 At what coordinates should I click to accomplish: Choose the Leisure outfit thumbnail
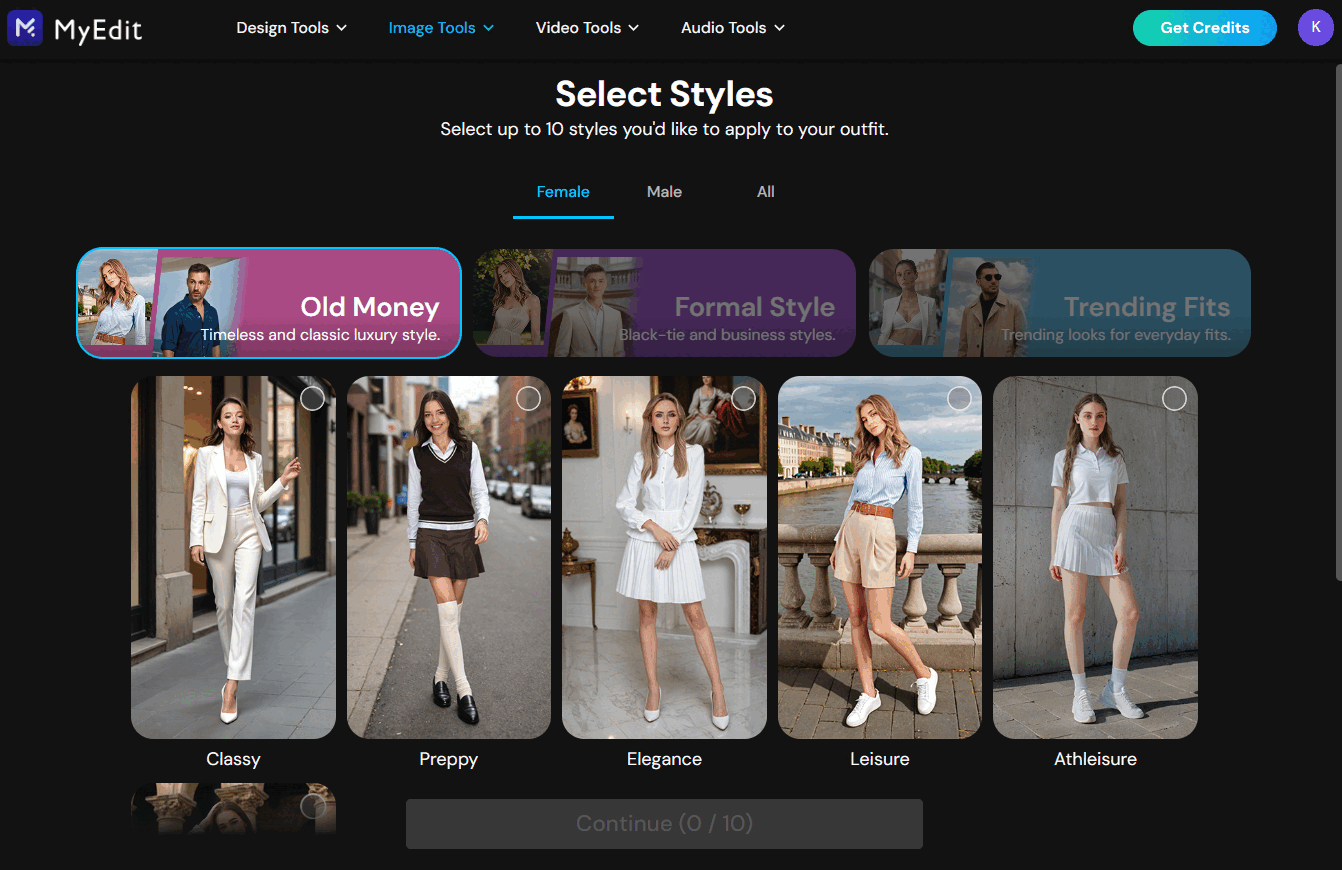pyautogui.click(x=880, y=557)
